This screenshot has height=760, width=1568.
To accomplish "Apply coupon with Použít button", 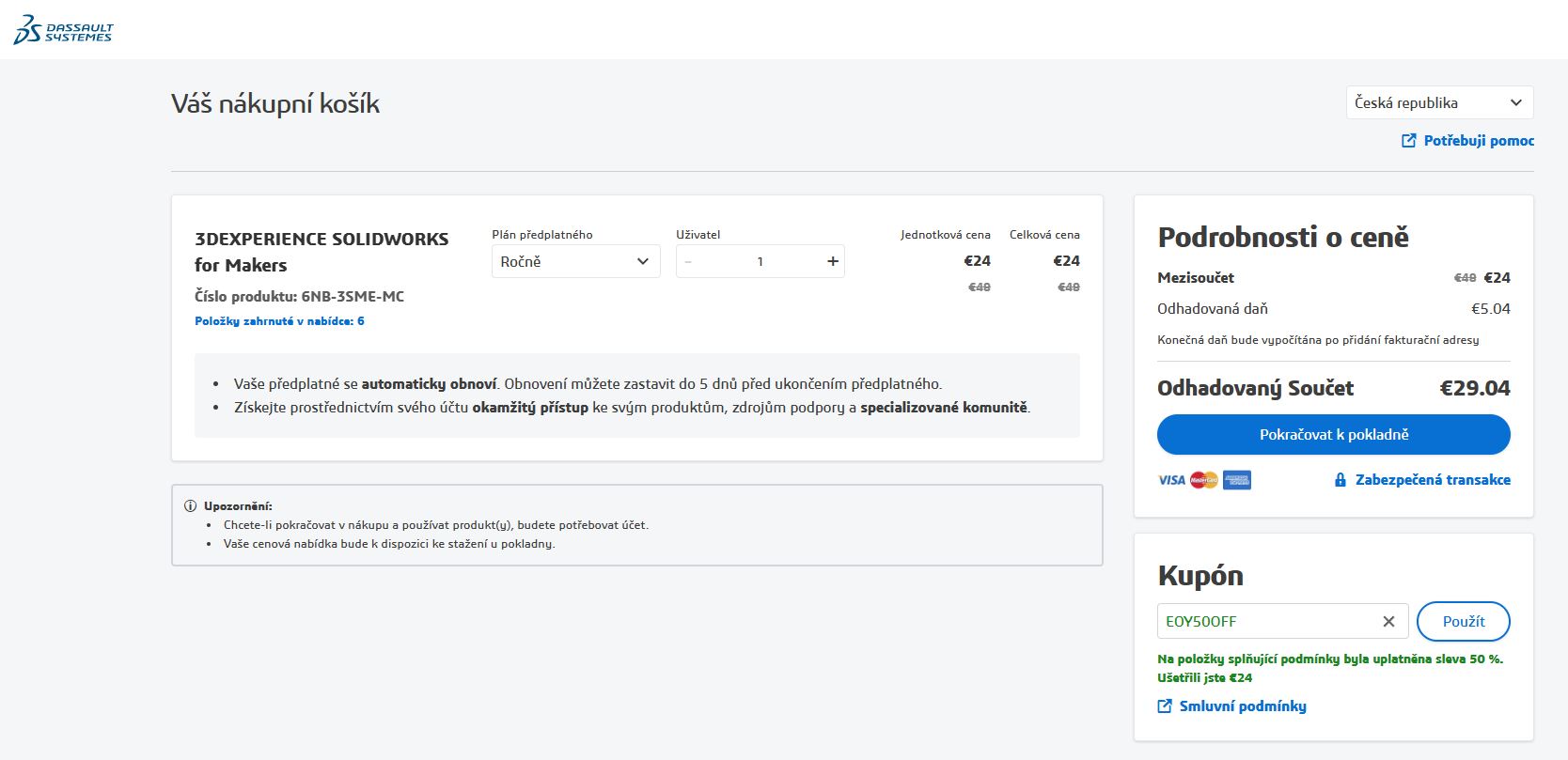I will (x=1463, y=621).
